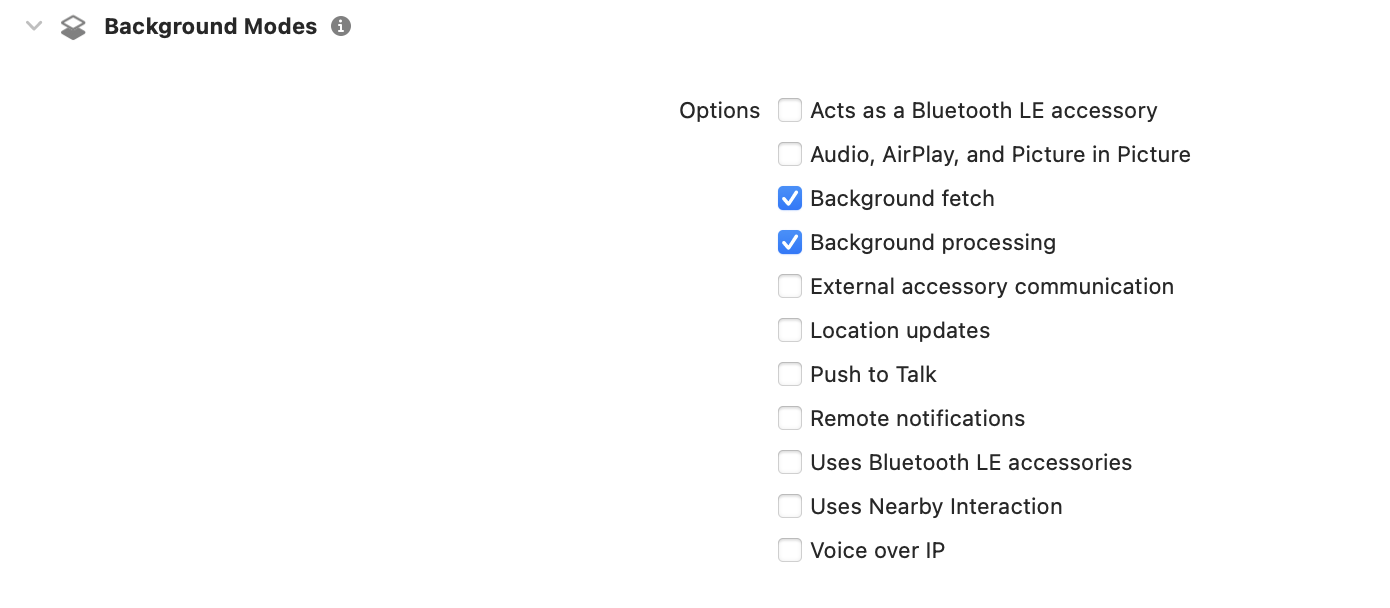Screen dimensions: 1390x608
Task: Check the Voice over IP option
Action: tap(790, 550)
